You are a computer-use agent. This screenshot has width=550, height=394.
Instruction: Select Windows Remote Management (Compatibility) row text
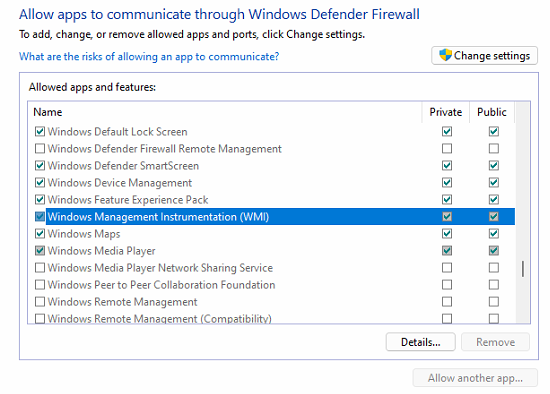point(160,319)
